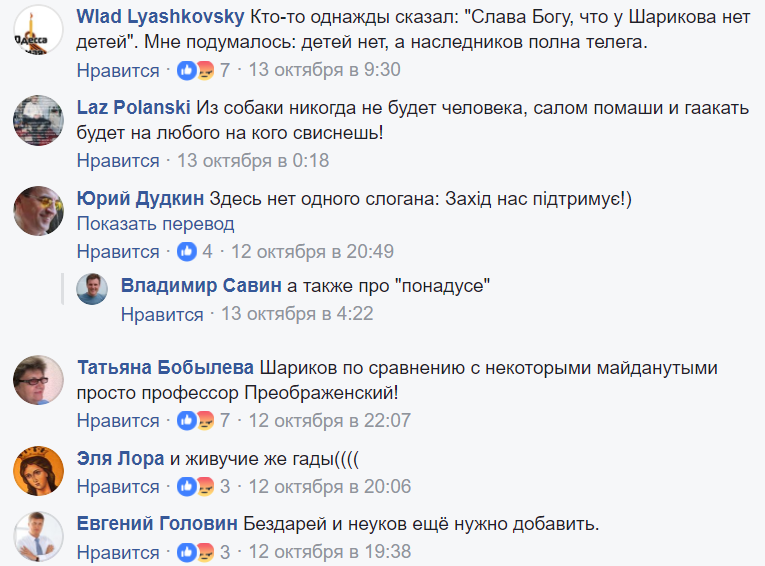Like Эля Лора's comment via Нравится
The height and width of the screenshot is (566, 765).
click(118, 487)
